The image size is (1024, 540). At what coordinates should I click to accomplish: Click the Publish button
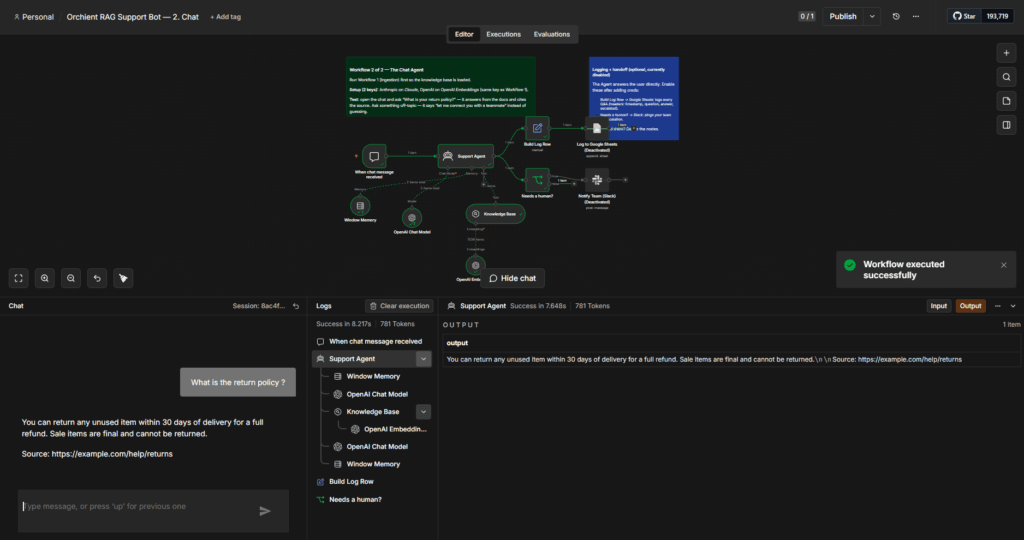click(843, 16)
